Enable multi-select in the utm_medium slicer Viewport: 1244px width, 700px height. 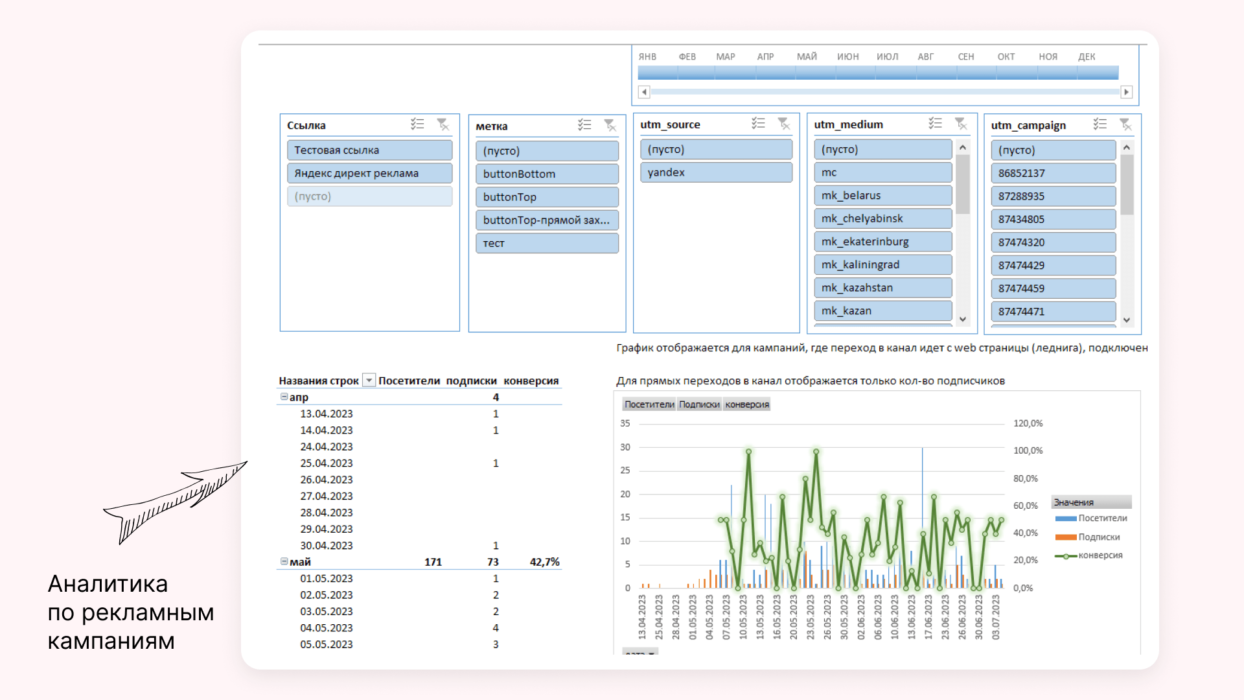pos(935,124)
